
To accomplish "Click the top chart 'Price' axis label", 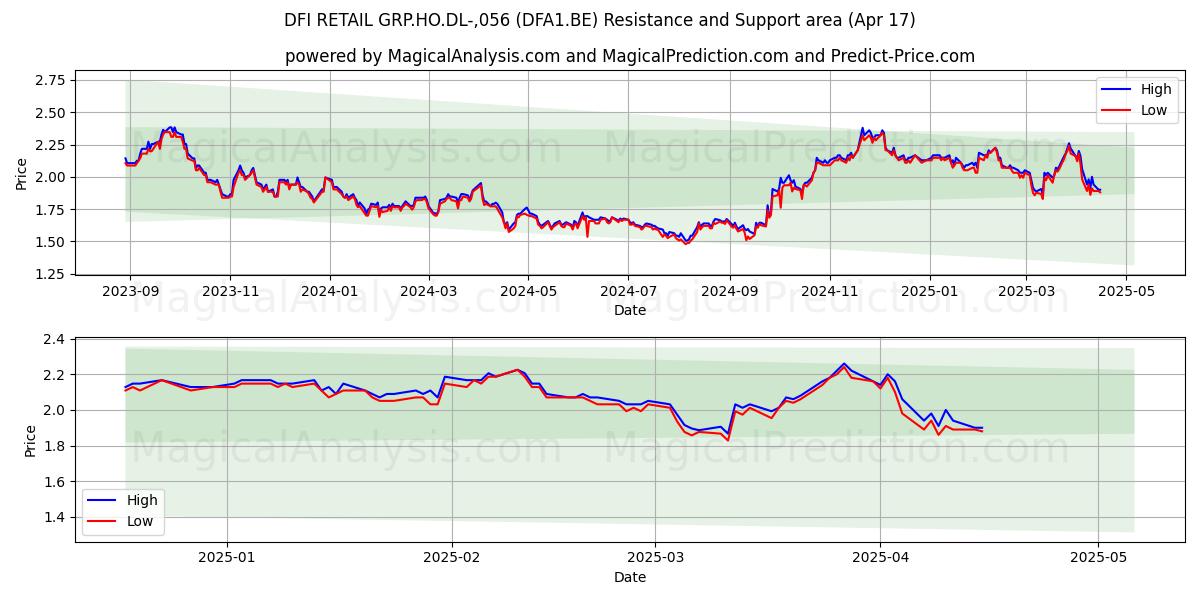I will [22, 174].
